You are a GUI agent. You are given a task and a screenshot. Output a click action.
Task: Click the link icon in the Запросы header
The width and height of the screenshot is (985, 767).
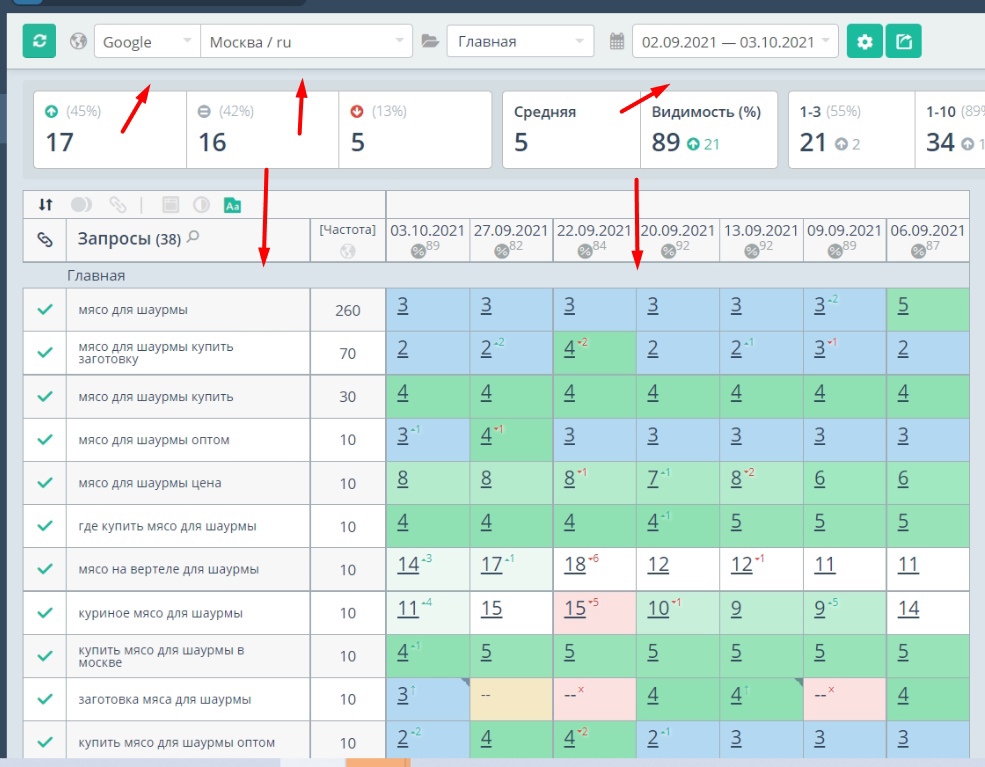(x=45, y=239)
